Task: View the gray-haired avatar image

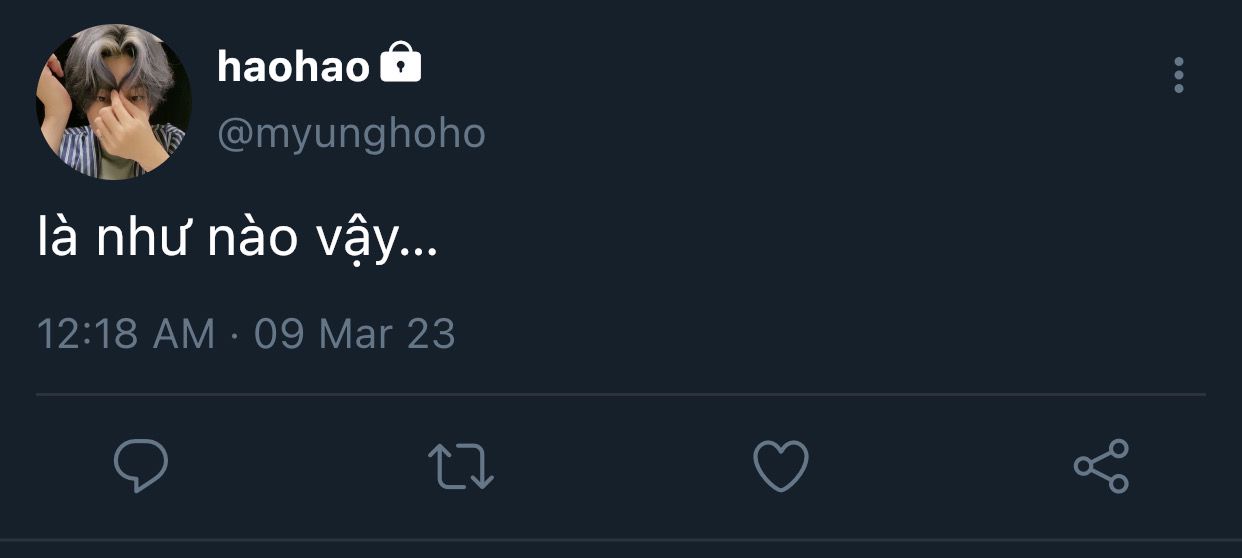Action: (113, 102)
